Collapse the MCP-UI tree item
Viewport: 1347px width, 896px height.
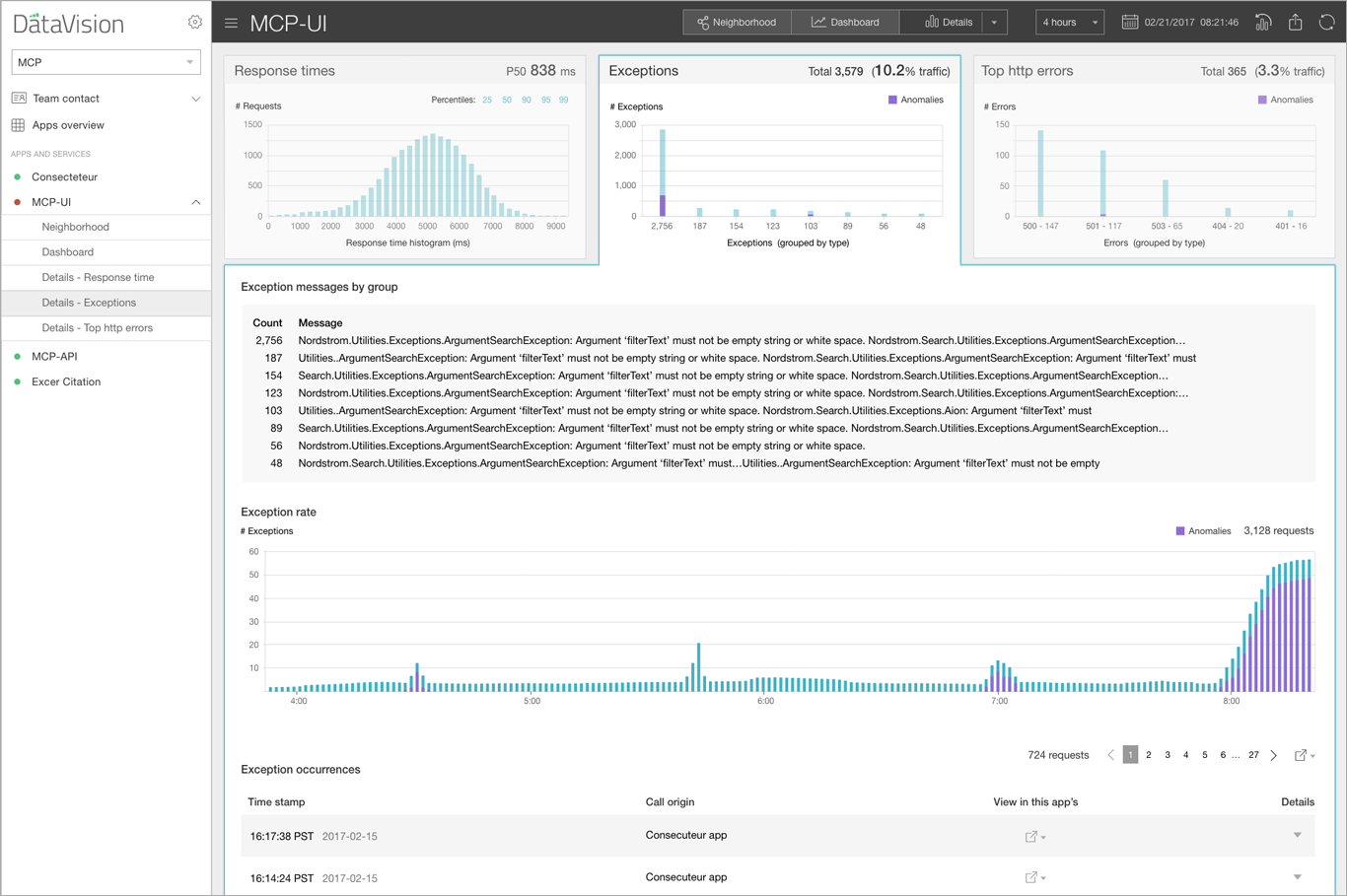click(x=195, y=202)
